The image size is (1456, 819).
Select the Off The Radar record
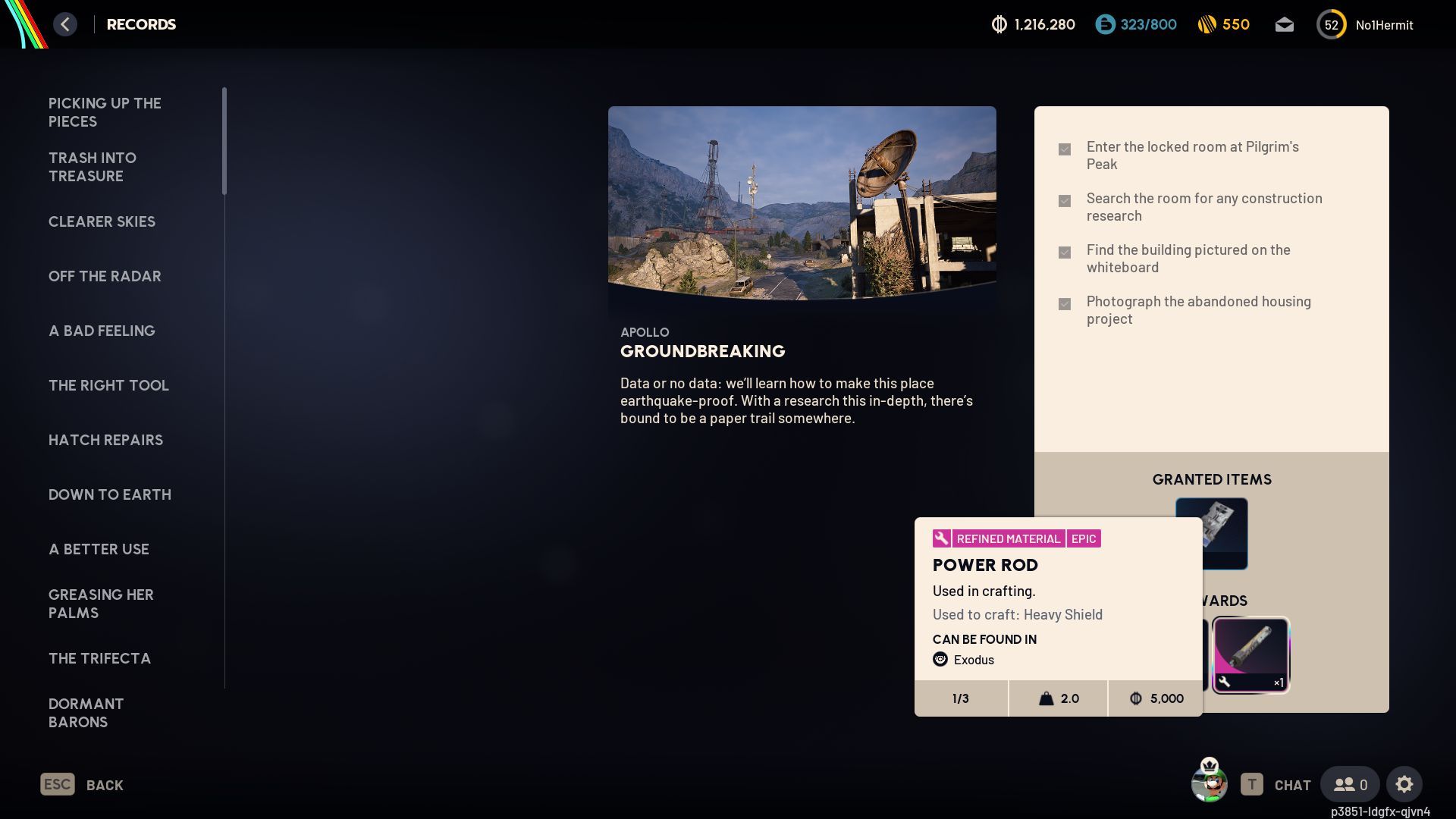[105, 276]
